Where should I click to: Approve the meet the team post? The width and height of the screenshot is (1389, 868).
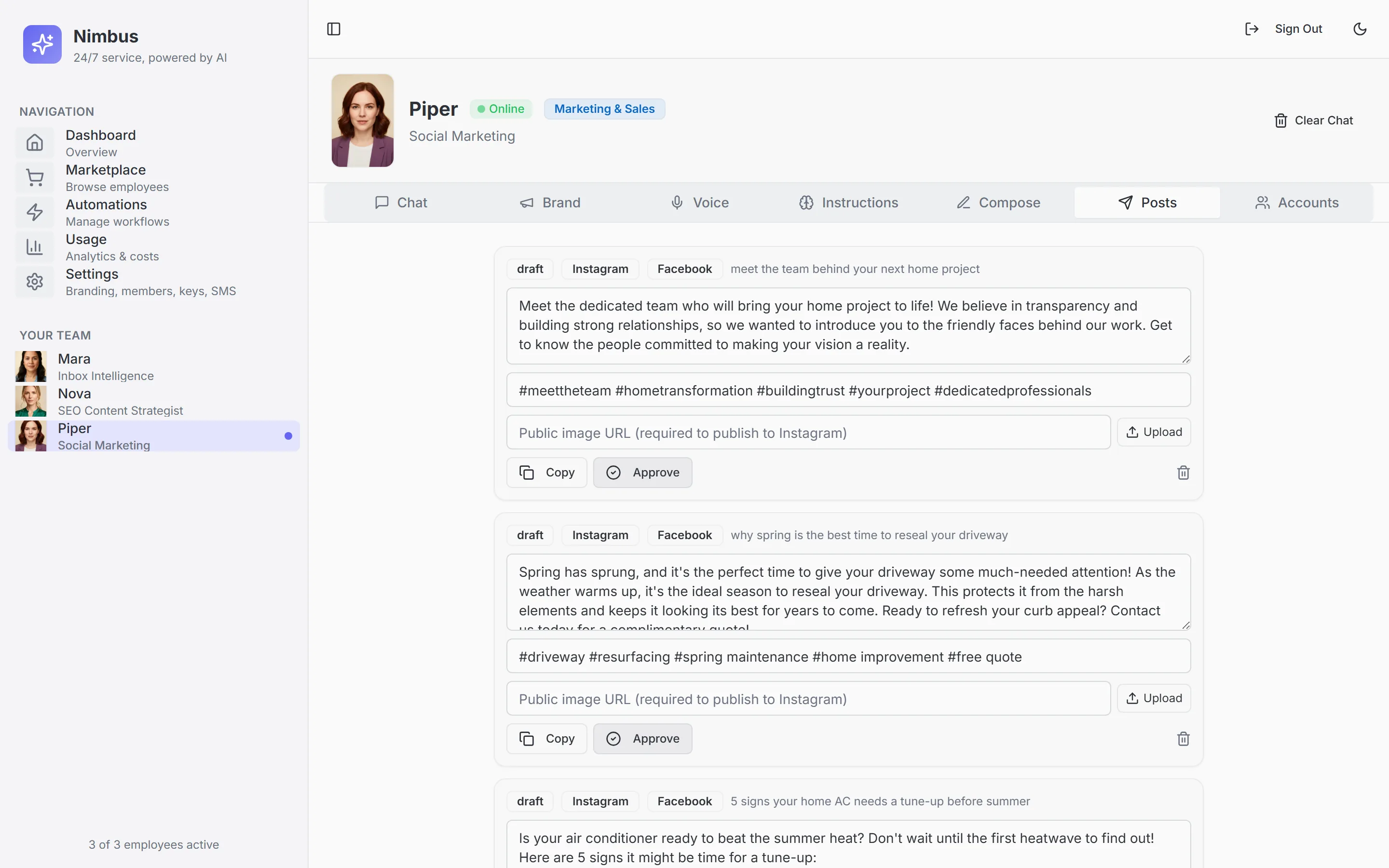pyautogui.click(x=642, y=473)
